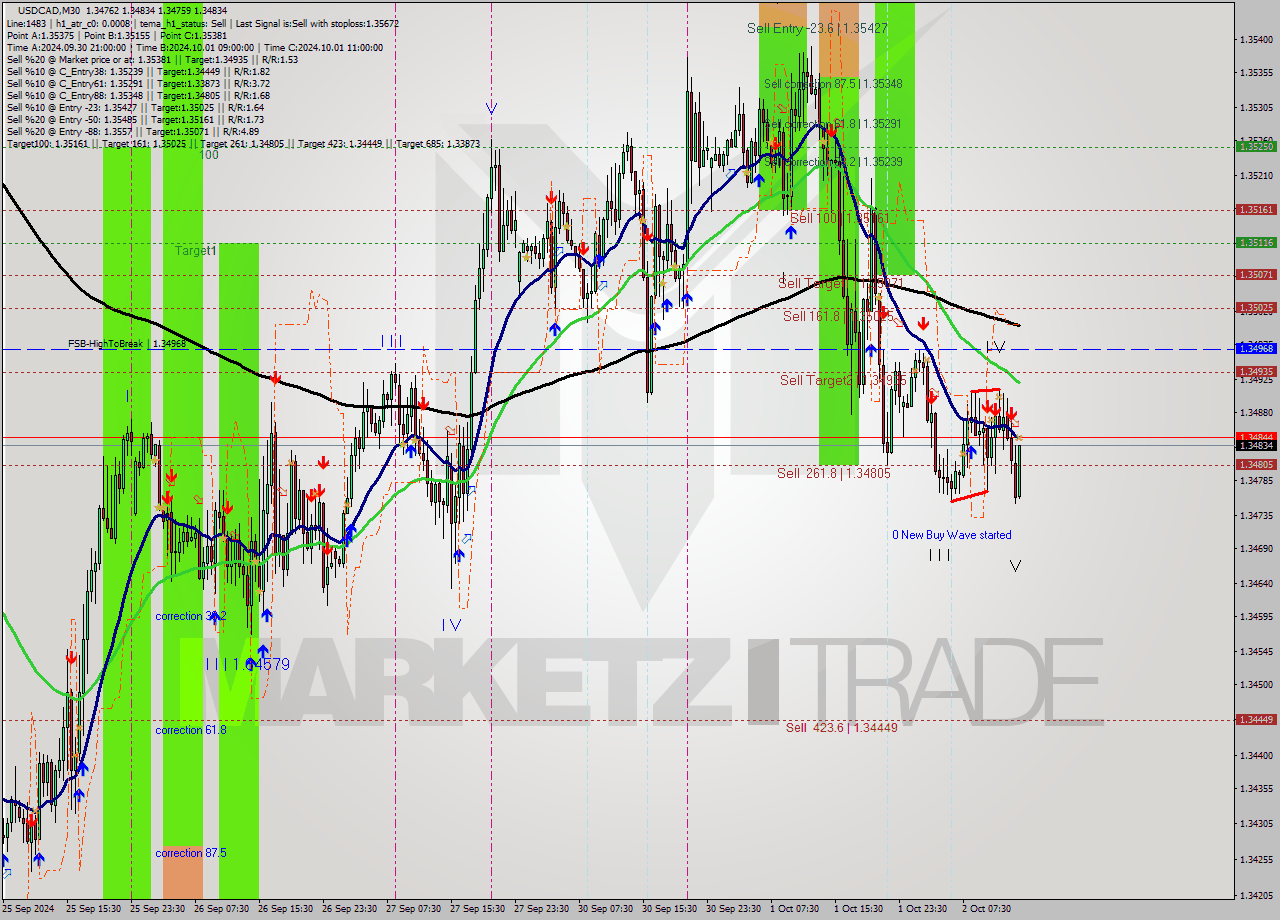
Task: Select the Sell correction 87.5 | 1.35348 label
Action: [833, 84]
